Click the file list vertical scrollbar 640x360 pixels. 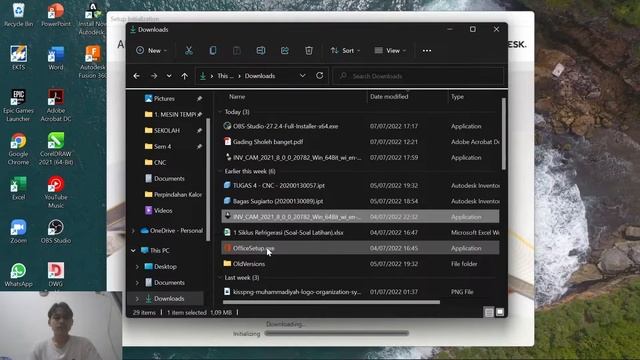[504, 134]
